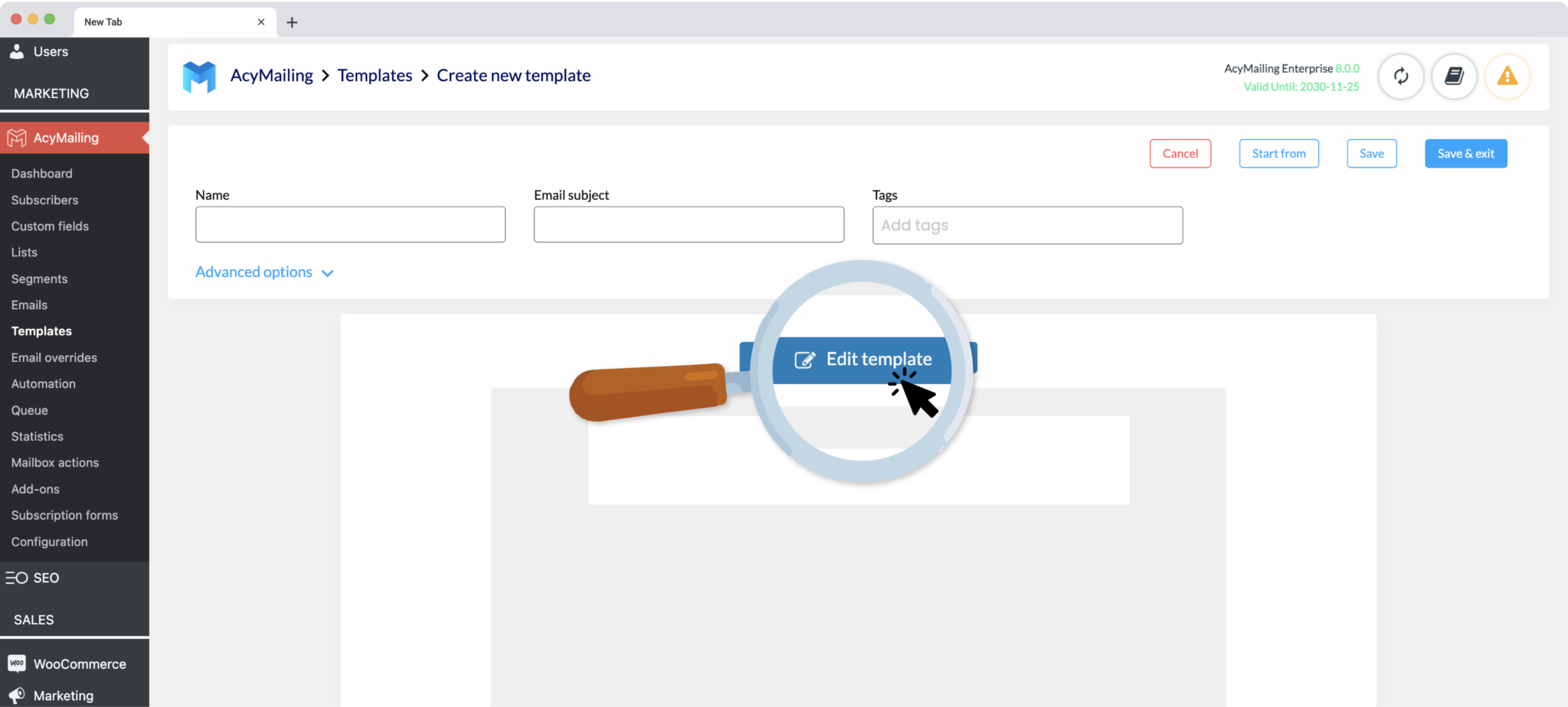Open a new browser tab with plus

[292, 22]
